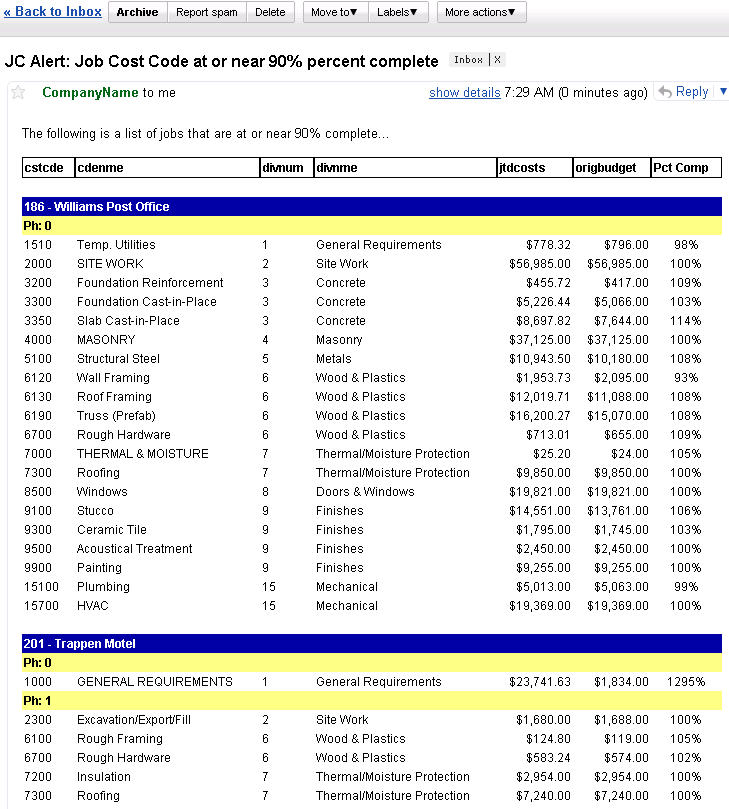The height and width of the screenshot is (809, 729).
Task: Click the CompanyName sender name
Action: (90, 93)
